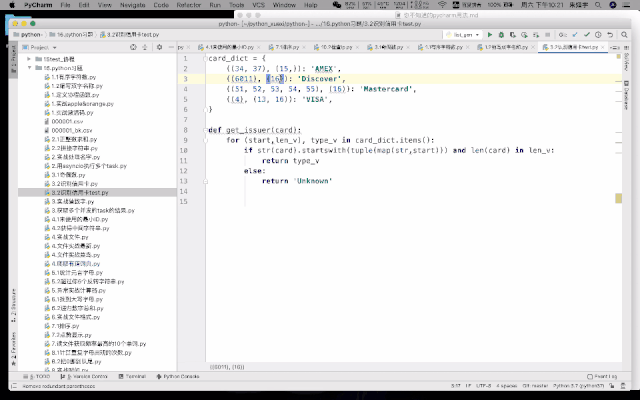Open the Favorites side tool button
The height and width of the screenshot is (400, 640).
13,349
